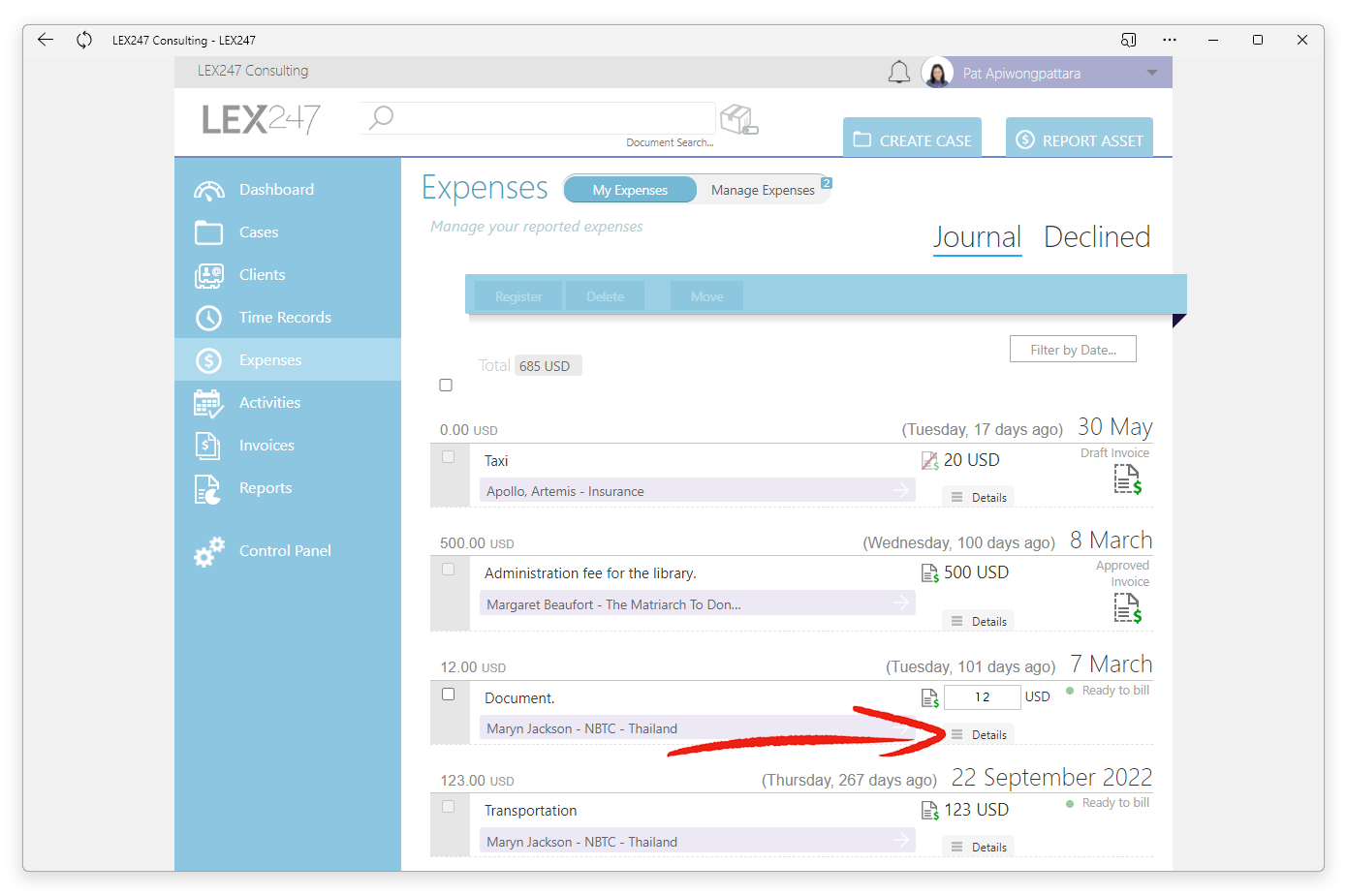Click the Expenses dollar icon in sidebar

point(208,360)
